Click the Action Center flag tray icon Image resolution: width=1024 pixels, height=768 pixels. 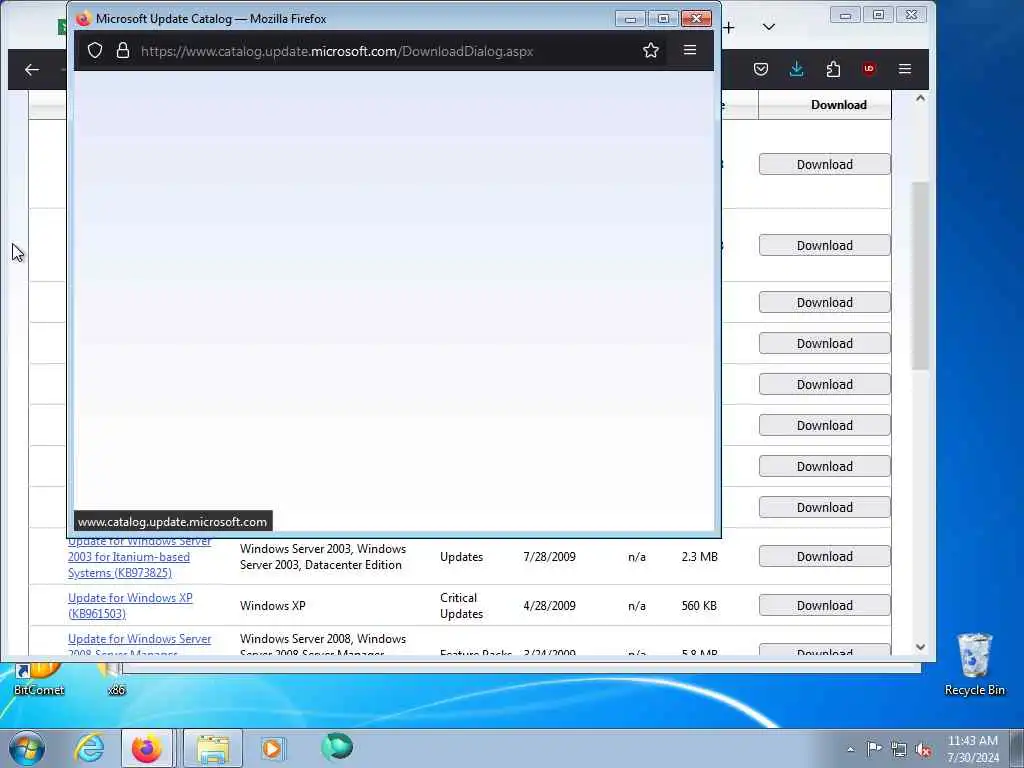click(x=874, y=748)
